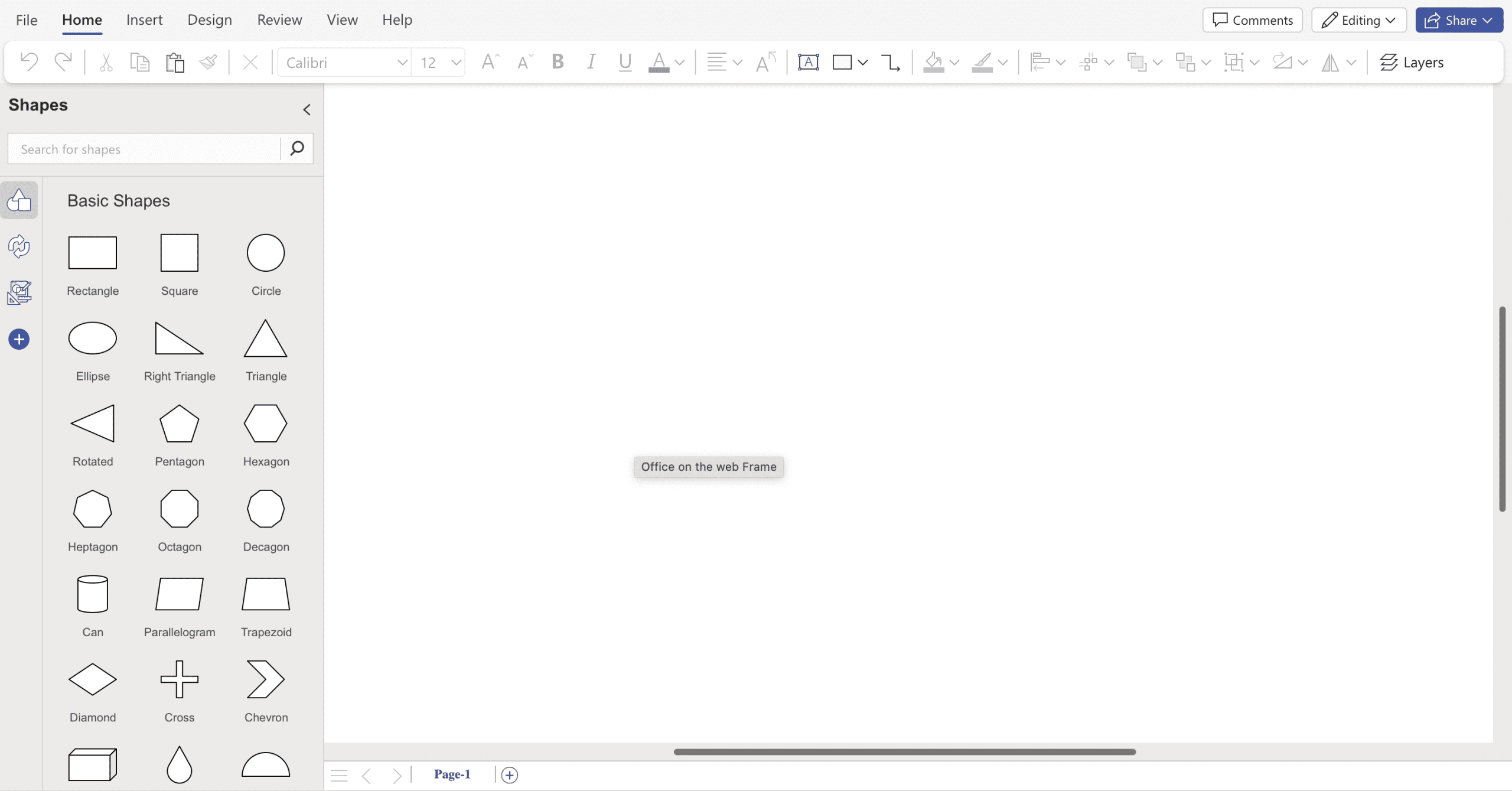Viewport: 1512px width, 791px height.
Task: Select the Connector tool icon
Action: 890,62
